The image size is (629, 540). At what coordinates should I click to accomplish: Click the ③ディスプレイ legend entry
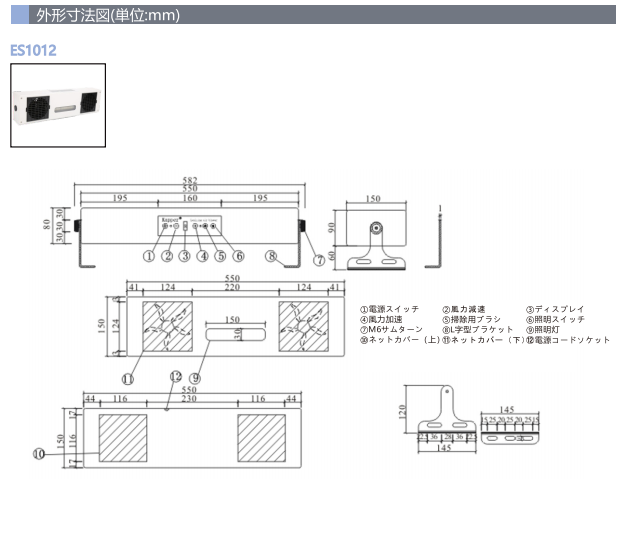[x=554, y=310]
